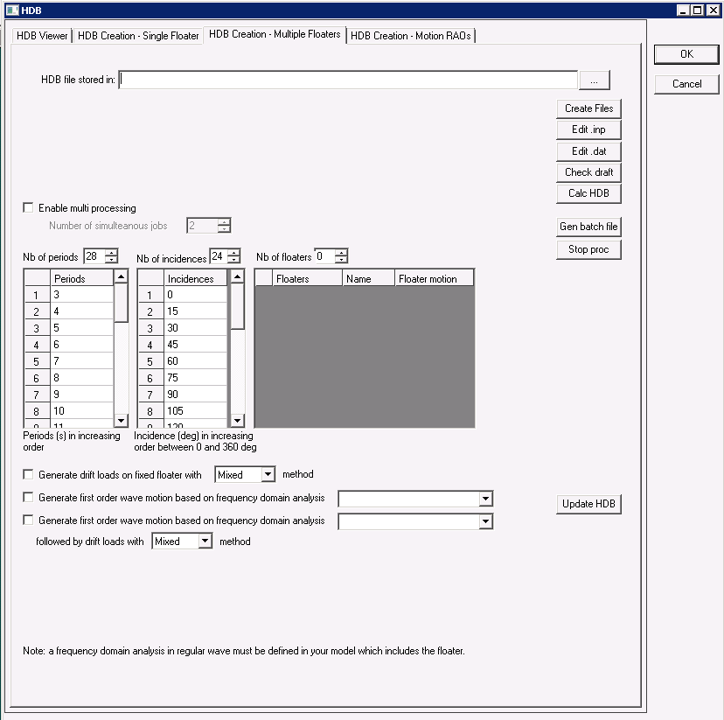Increase the Nb of floaters spinner value
The image size is (724, 720).
[340, 252]
